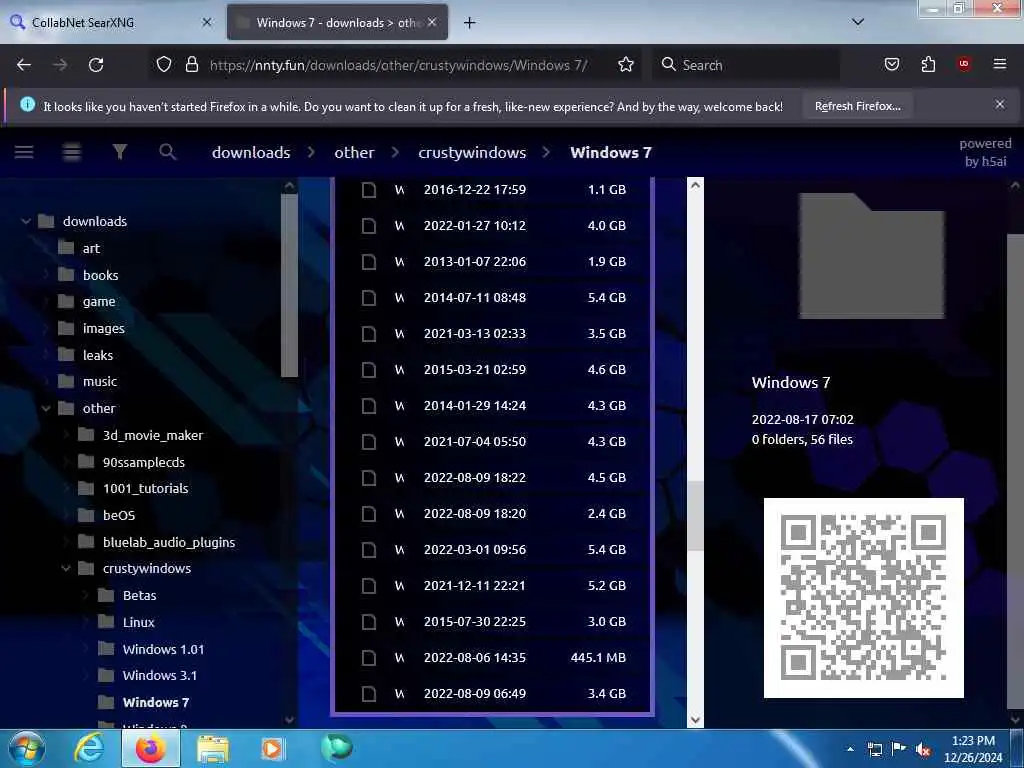Image resolution: width=1024 pixels, height=768 pixels.
Task: Open the h5ai search magnifier
Action: [168, 152]
